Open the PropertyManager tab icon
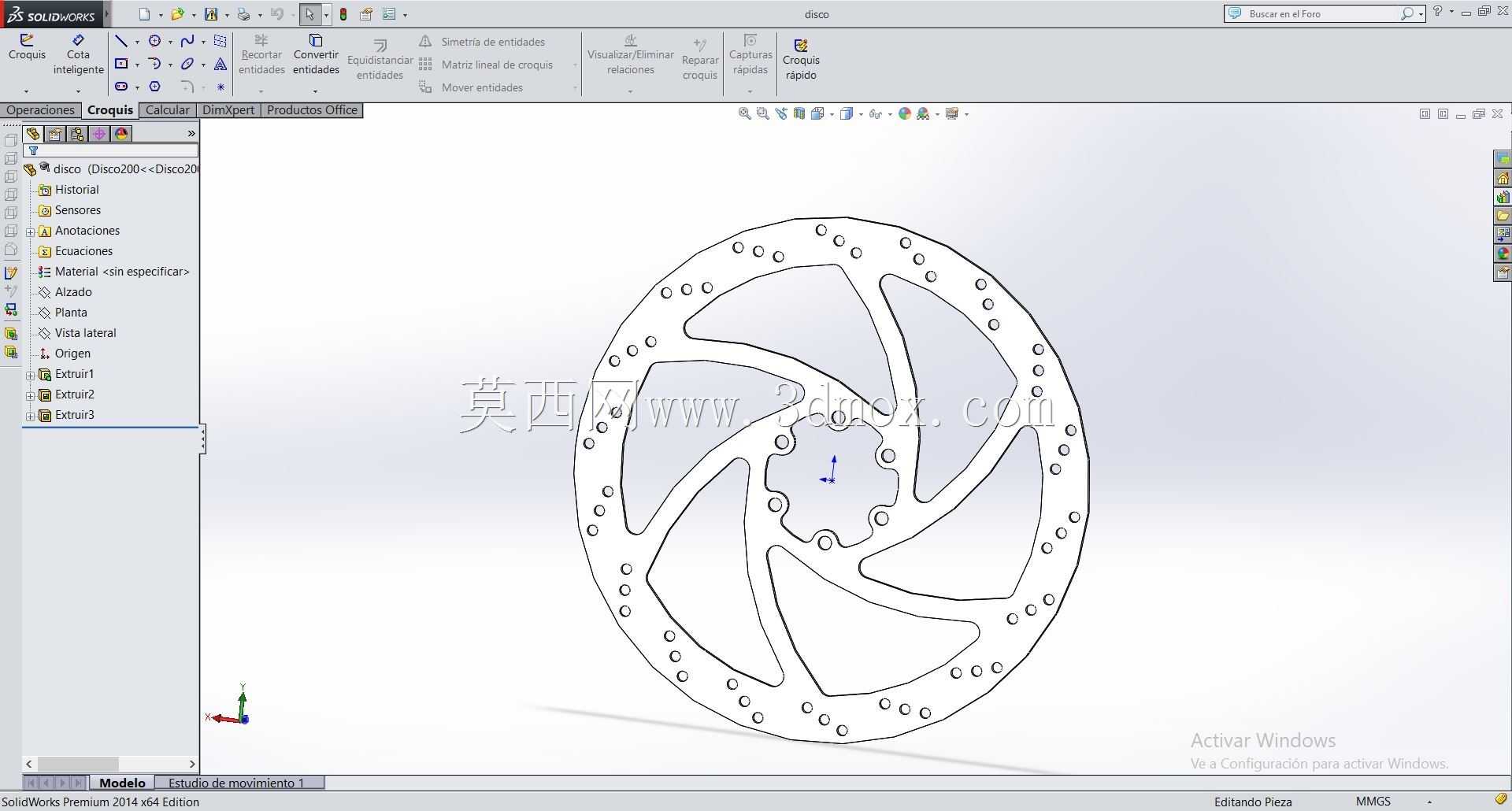The height and width of the screenshot is (811, 1512). [x=55, y=134]
